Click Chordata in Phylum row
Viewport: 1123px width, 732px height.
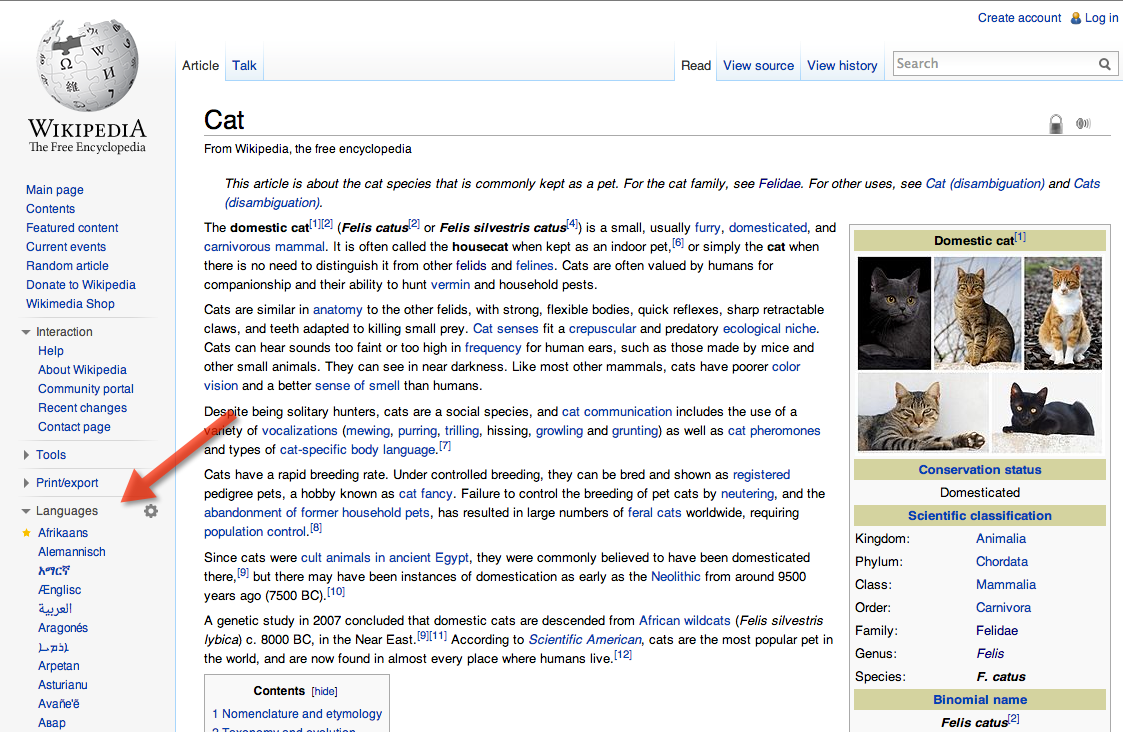point(1001,562)
